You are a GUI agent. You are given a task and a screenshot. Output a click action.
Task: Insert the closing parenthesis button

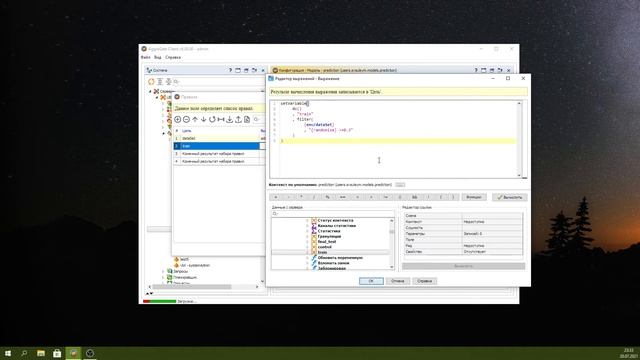click(453, 197)
